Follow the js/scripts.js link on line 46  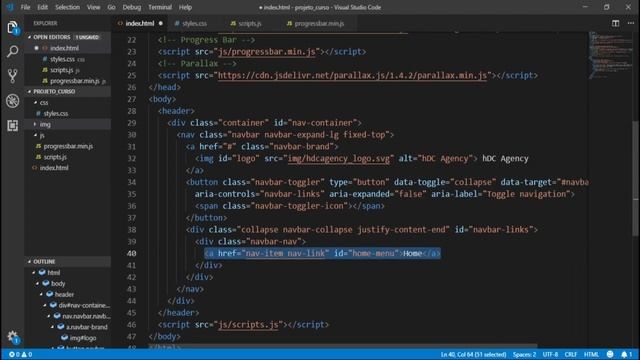click(248, 325)
